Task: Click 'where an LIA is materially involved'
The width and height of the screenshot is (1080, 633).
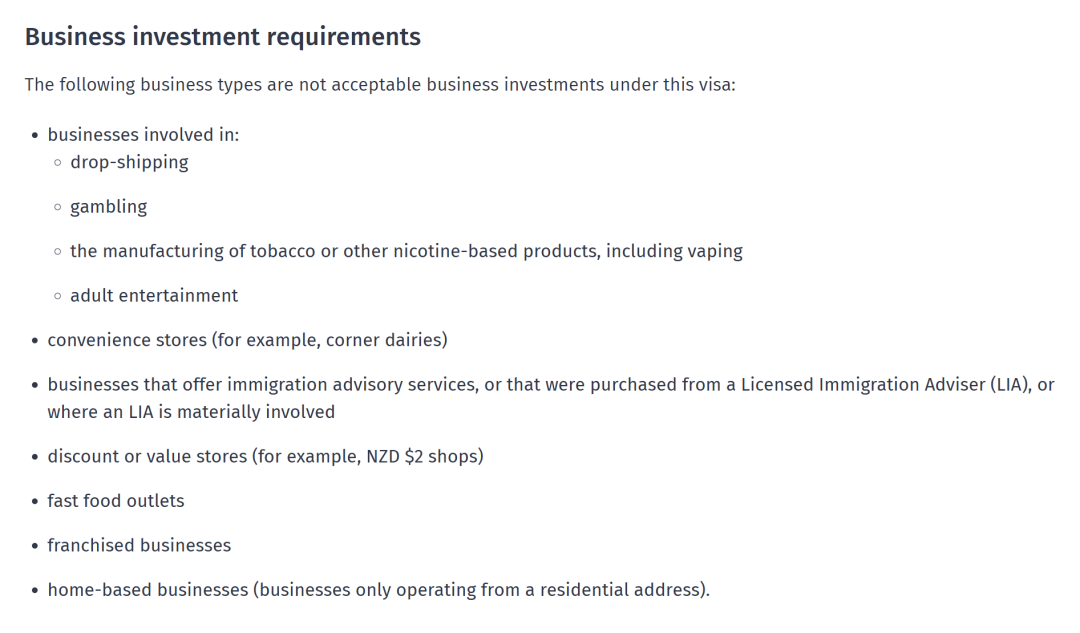Action: point(191,412)
